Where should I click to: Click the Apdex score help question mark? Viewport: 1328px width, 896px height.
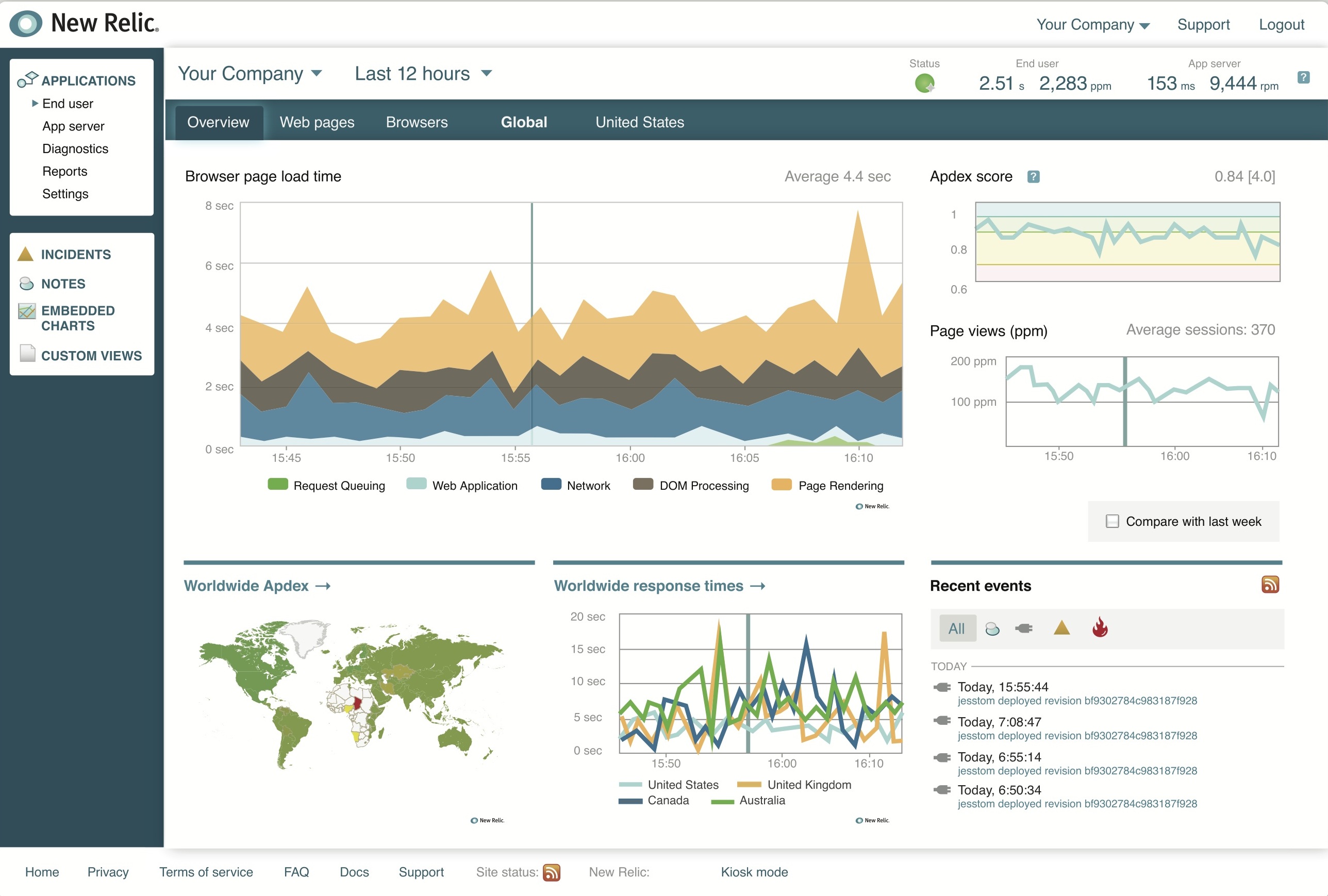pos(1034,176)
